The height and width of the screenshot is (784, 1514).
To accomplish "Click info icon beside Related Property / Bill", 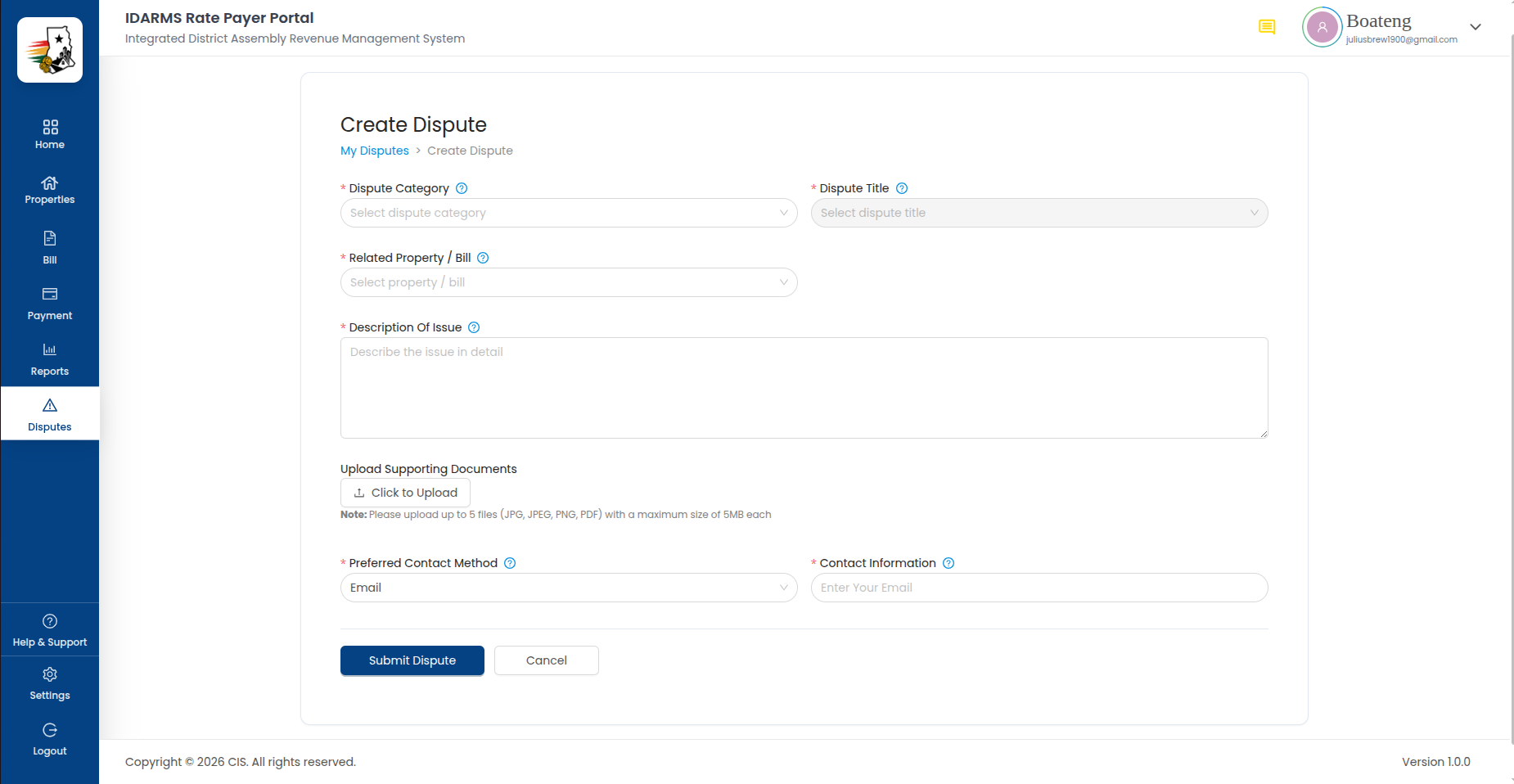I will pyautogui.click(x=483, y=258).
